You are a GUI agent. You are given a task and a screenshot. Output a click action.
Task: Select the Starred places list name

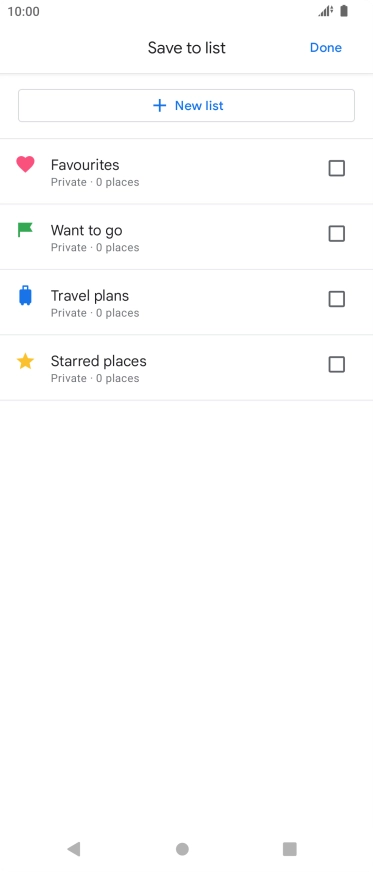click(x=98, y=361)
